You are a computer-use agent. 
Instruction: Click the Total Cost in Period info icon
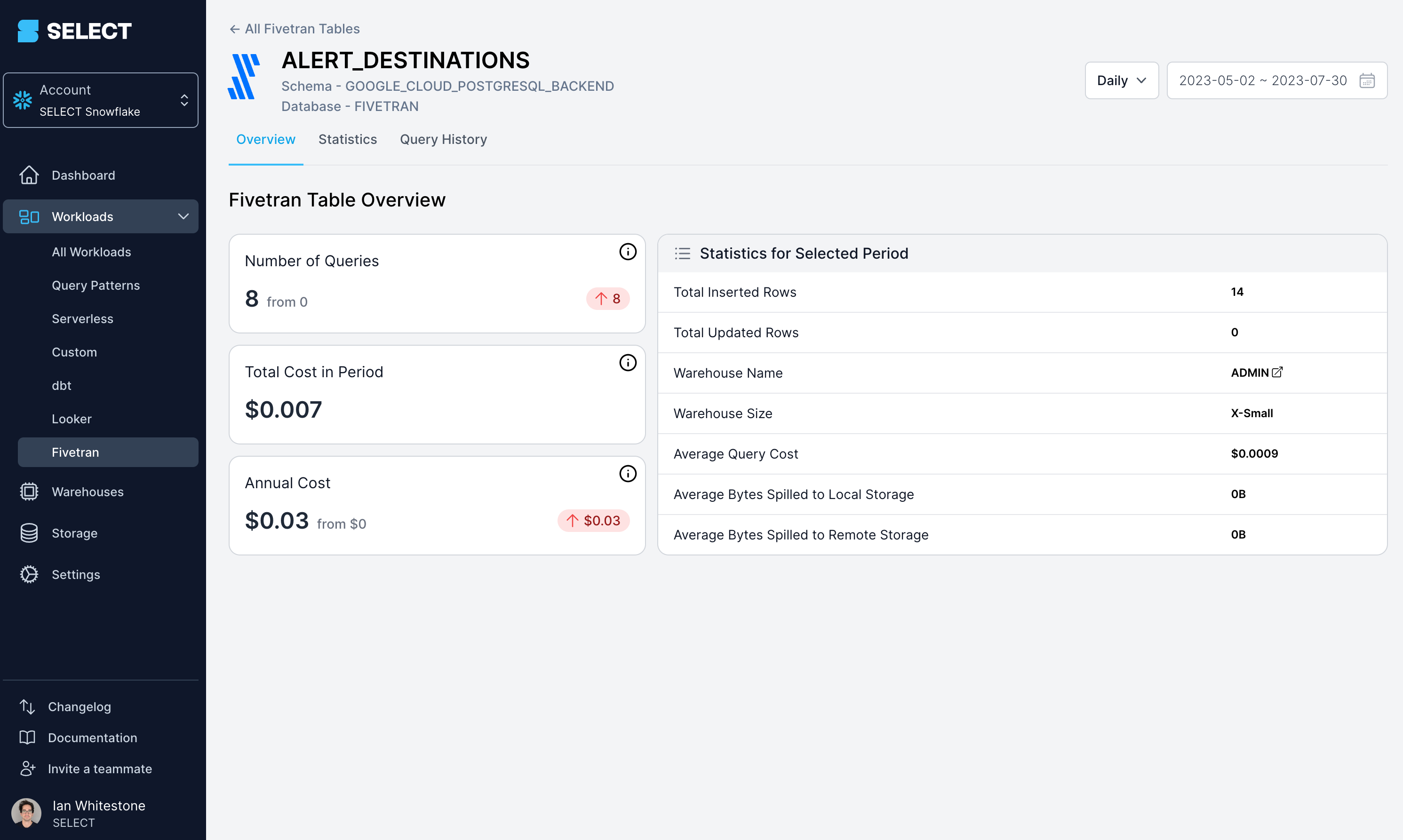coord(627,363)
